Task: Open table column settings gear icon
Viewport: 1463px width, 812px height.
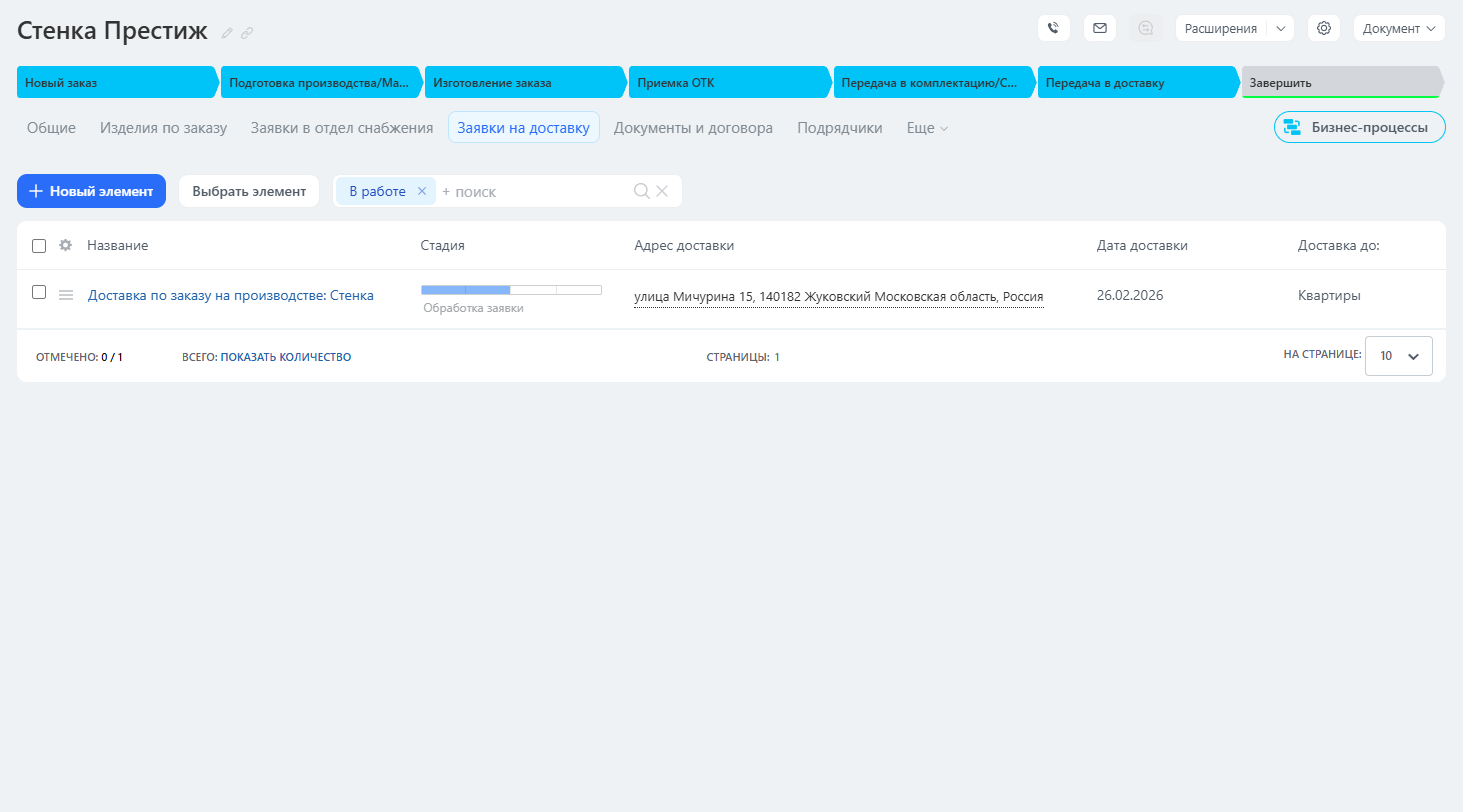Action: coord(66,246)
